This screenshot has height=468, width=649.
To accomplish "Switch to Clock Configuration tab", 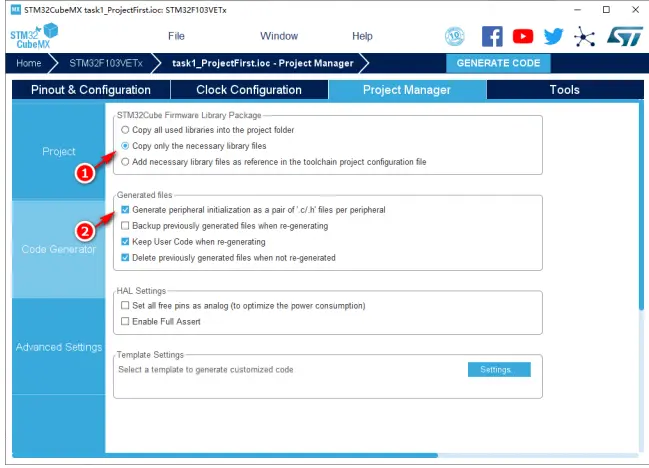I will [249, 90].
